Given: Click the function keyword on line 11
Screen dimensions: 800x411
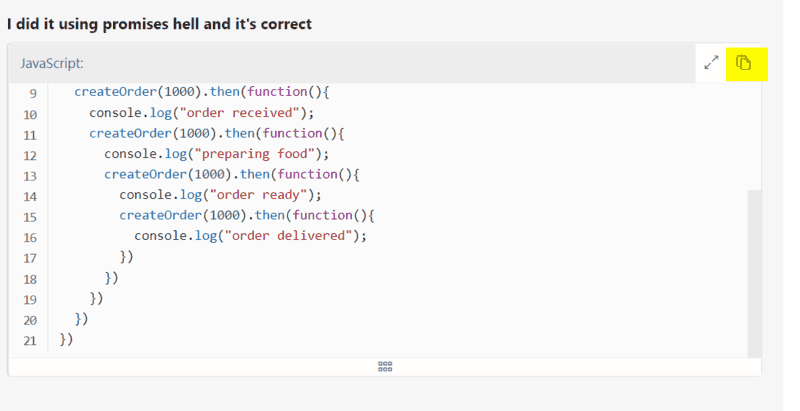Looking at the screenshot, I should coord(292,133).
